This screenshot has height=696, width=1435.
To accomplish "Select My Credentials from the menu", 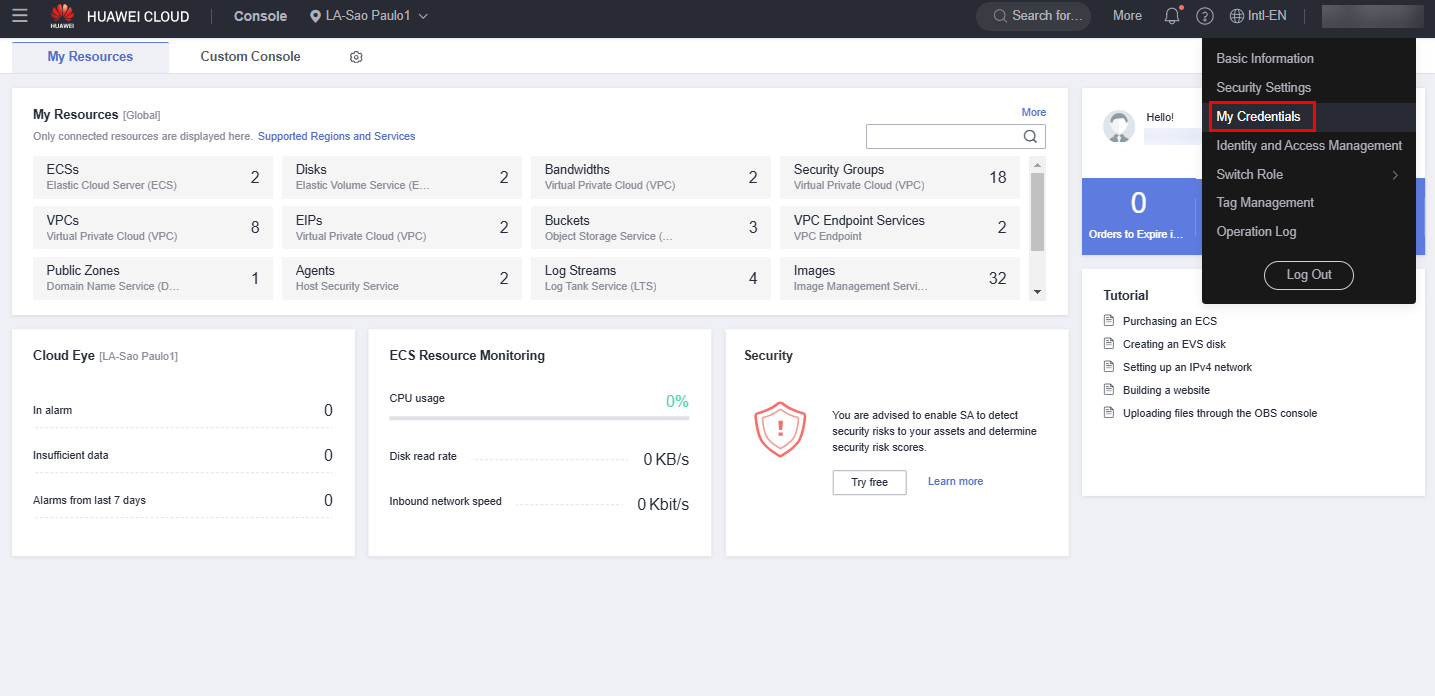I will [1259, 117].
